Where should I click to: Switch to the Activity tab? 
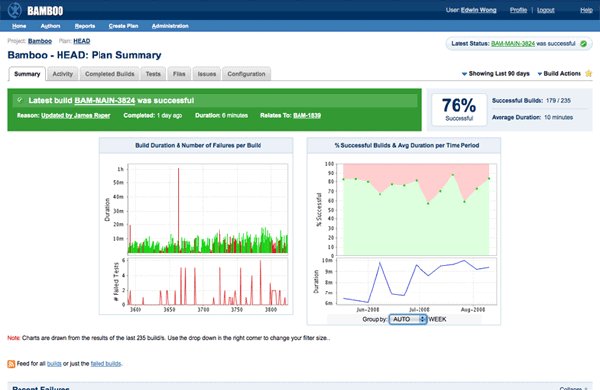pos(63,74)
